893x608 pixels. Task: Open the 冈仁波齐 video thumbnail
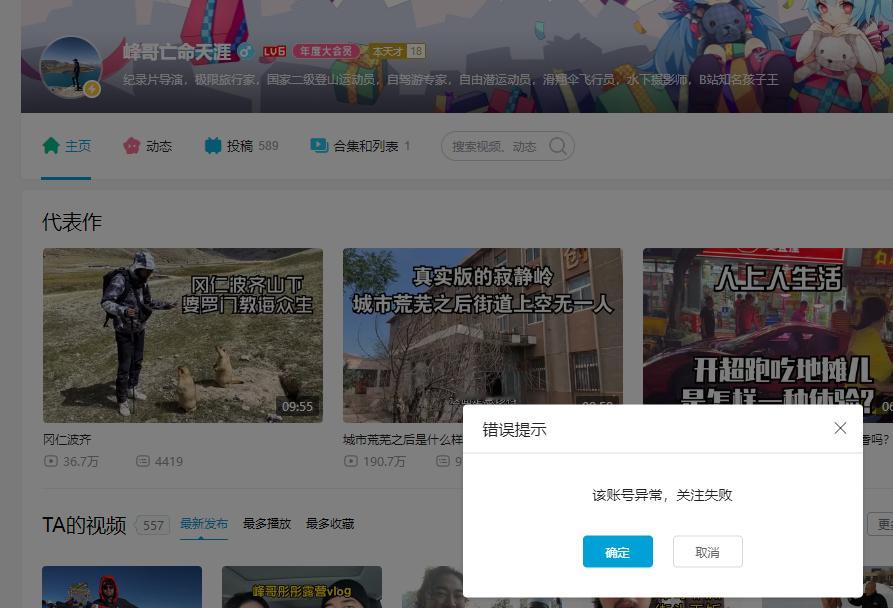pyautogui.click(x=183, y=335)
